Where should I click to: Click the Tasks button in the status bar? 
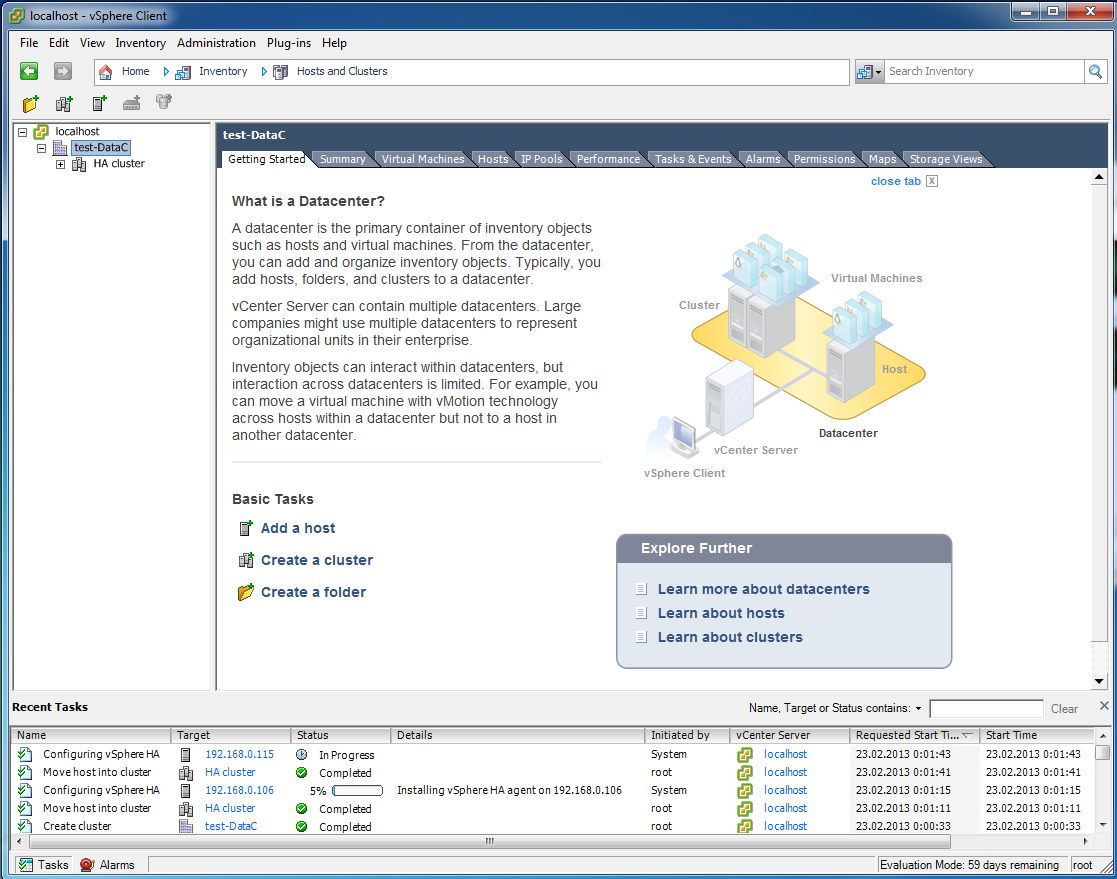point(44,865)
